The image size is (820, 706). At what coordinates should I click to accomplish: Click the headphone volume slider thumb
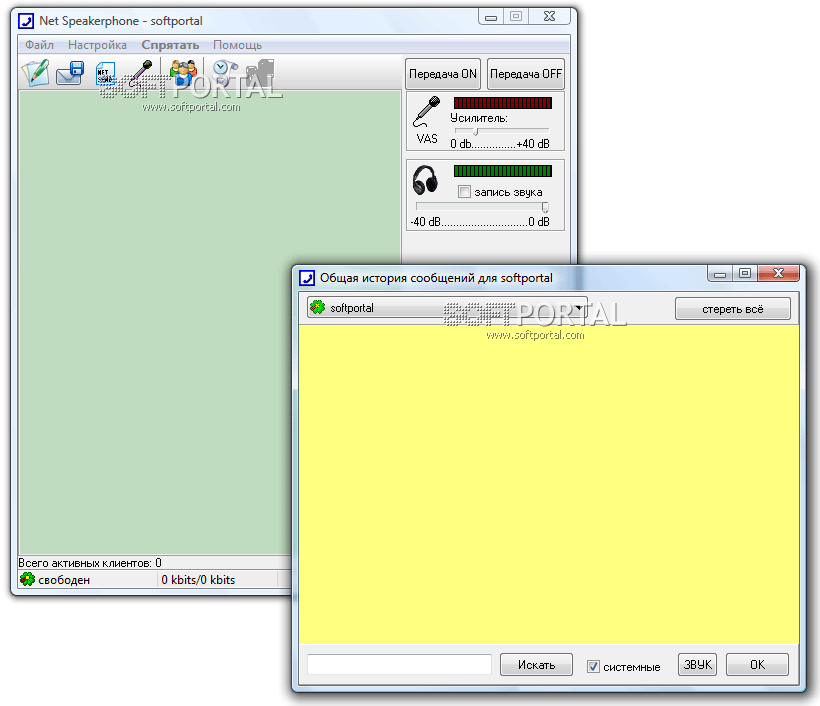545,207
